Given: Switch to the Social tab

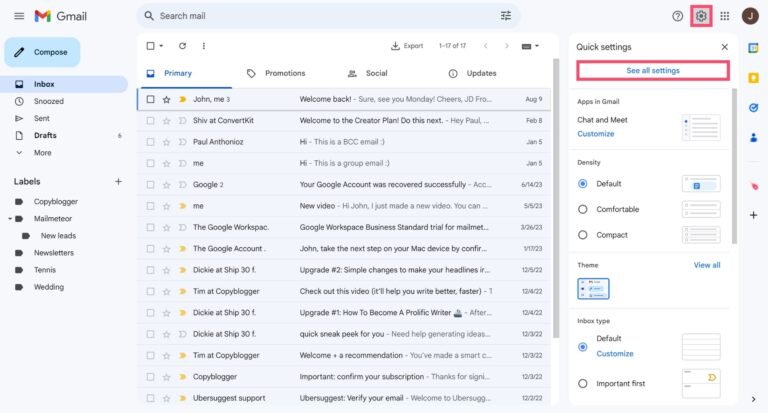Looking at the screenshot, I should (x=367, y=73).
